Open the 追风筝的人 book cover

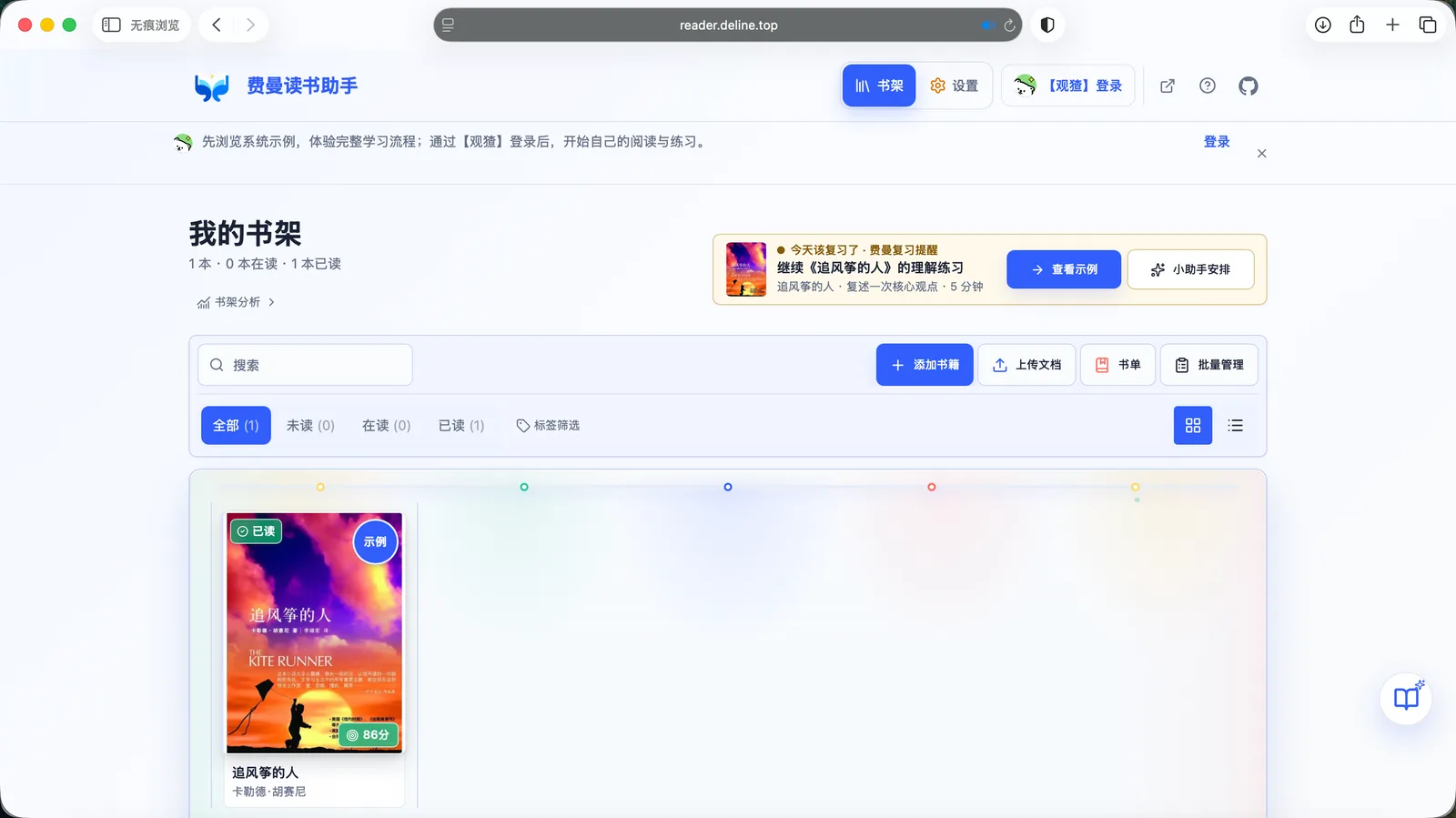coord(314,633)
